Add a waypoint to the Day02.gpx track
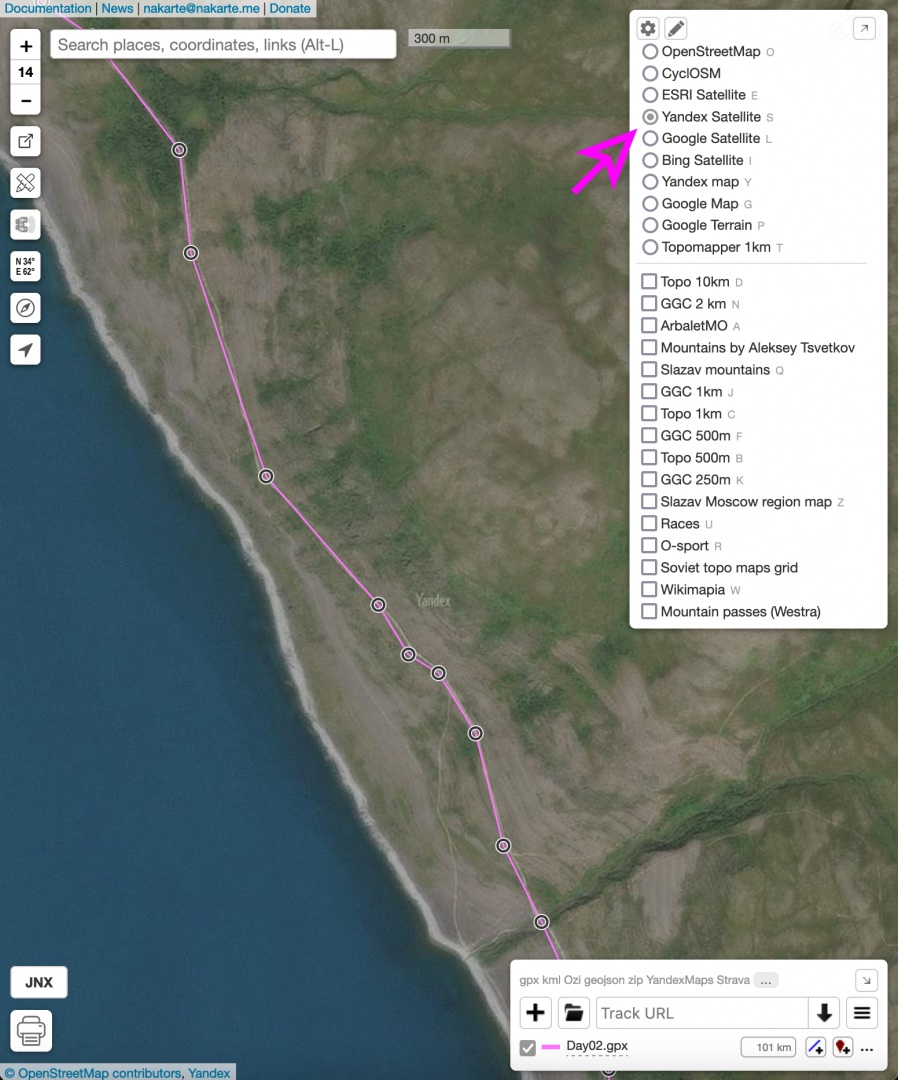This screenshot has width=898, height=1080. point(842,1047)
